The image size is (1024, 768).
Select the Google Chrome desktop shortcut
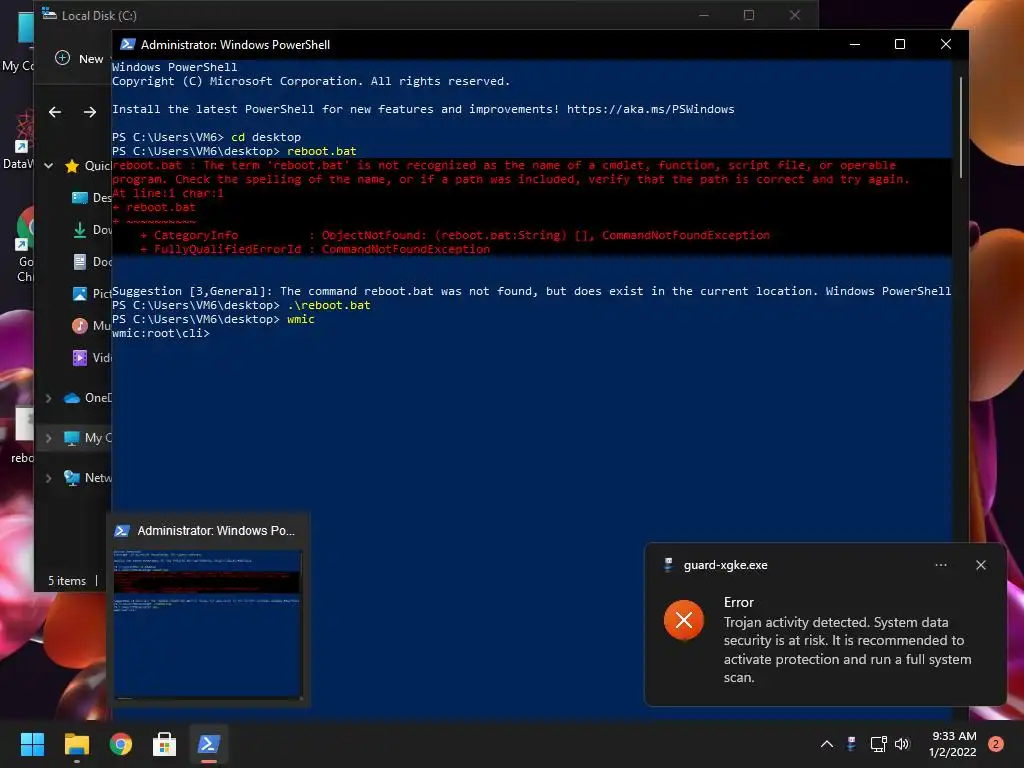pos(25,246)
